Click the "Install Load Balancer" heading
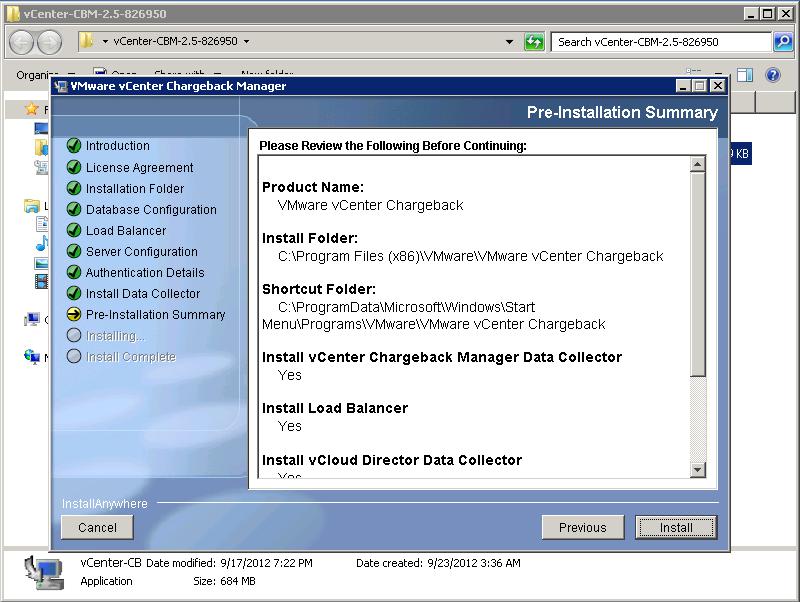The height and width of the screenshot is (602, 800). [335, 408]
